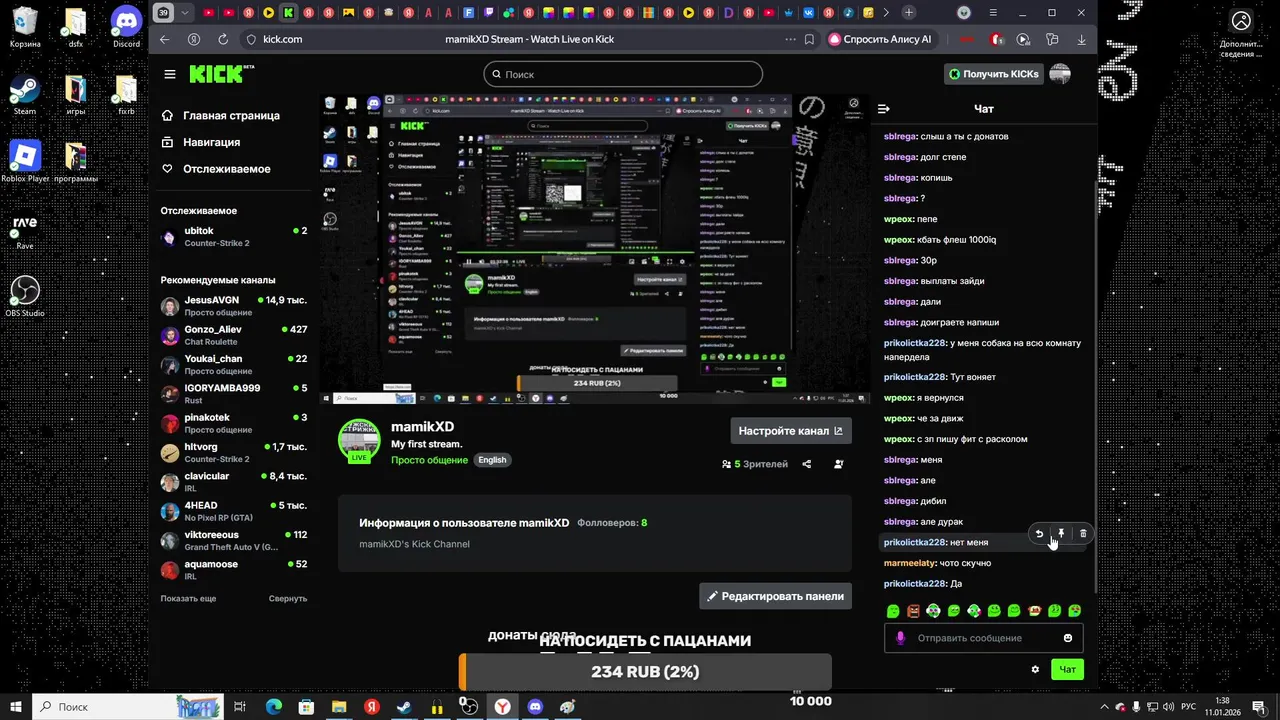Click the Настройте канал button

[x=791, y=431]
